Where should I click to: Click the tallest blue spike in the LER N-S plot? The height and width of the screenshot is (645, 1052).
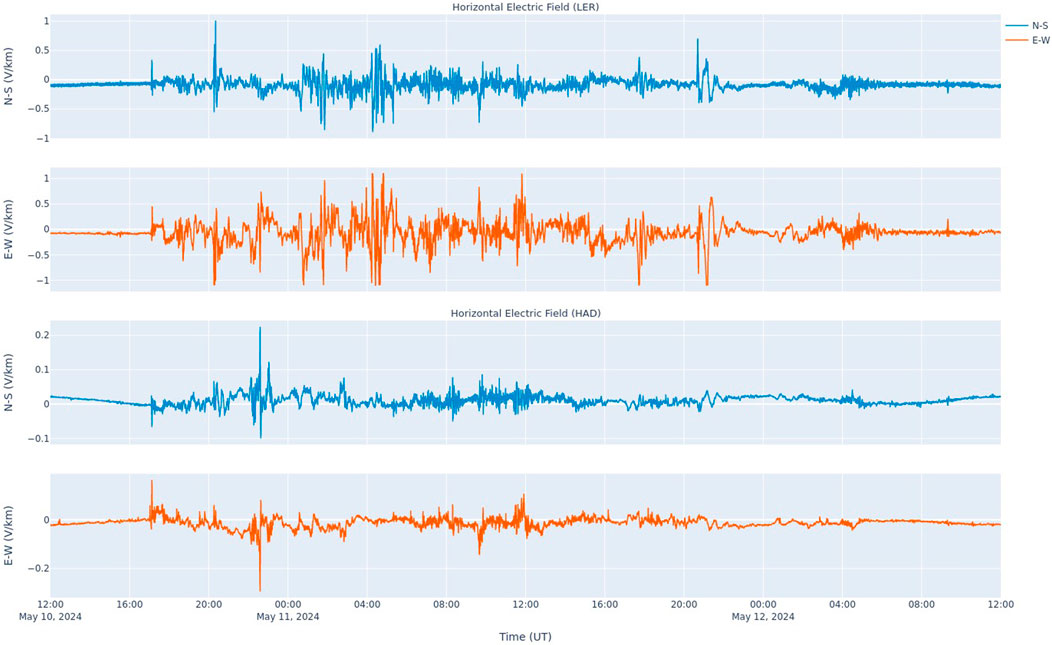215,22
